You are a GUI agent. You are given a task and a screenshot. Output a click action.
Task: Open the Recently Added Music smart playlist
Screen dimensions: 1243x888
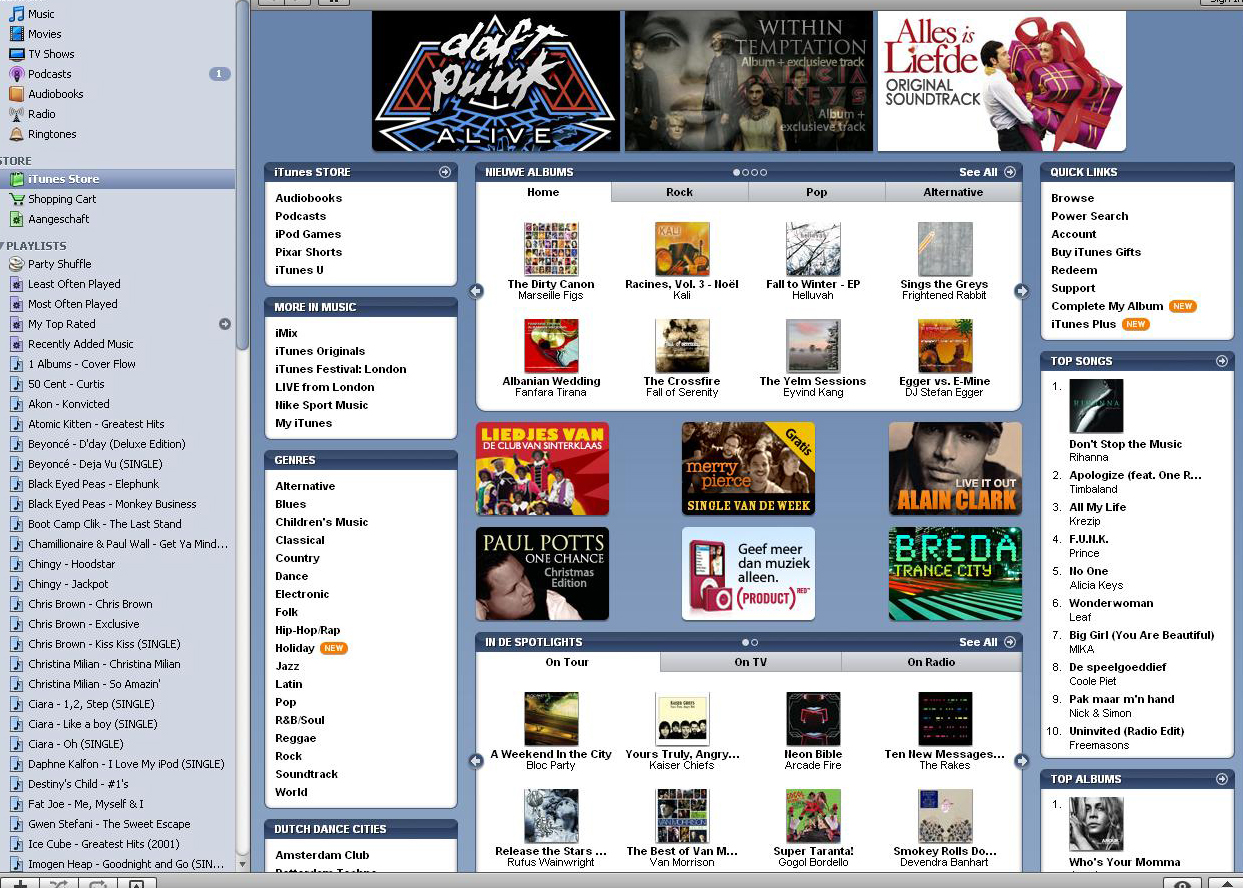(80, 344)
